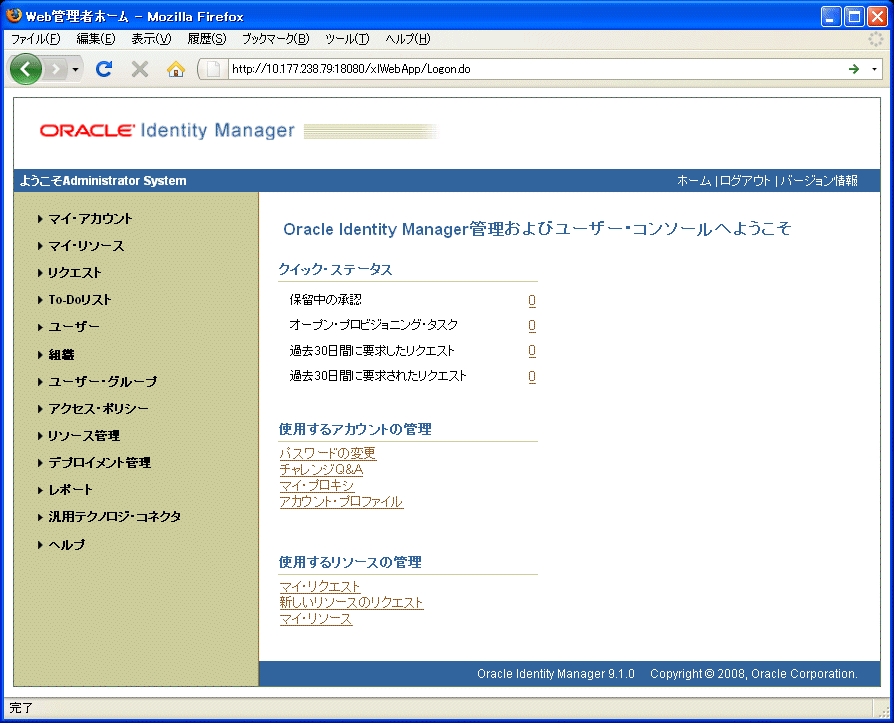Image resolution: width=894 pixels, height=723 pixels.
Task: Click the Oracle Identity Manager 9.1.0 footer text
Action: (x=556, y=674)
